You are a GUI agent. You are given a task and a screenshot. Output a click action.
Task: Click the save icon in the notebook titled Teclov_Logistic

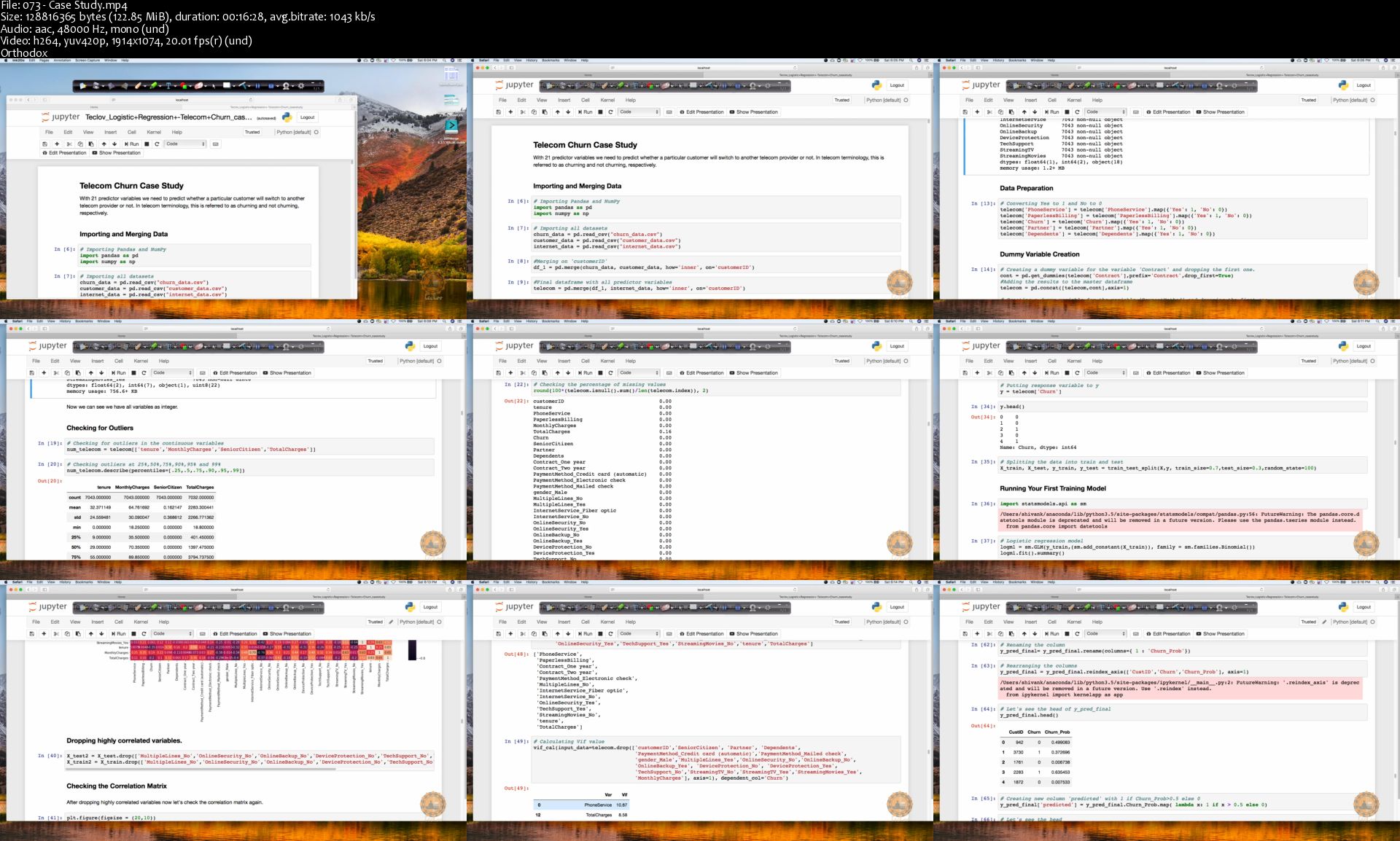pyautogui.click(x=44, y=144)
